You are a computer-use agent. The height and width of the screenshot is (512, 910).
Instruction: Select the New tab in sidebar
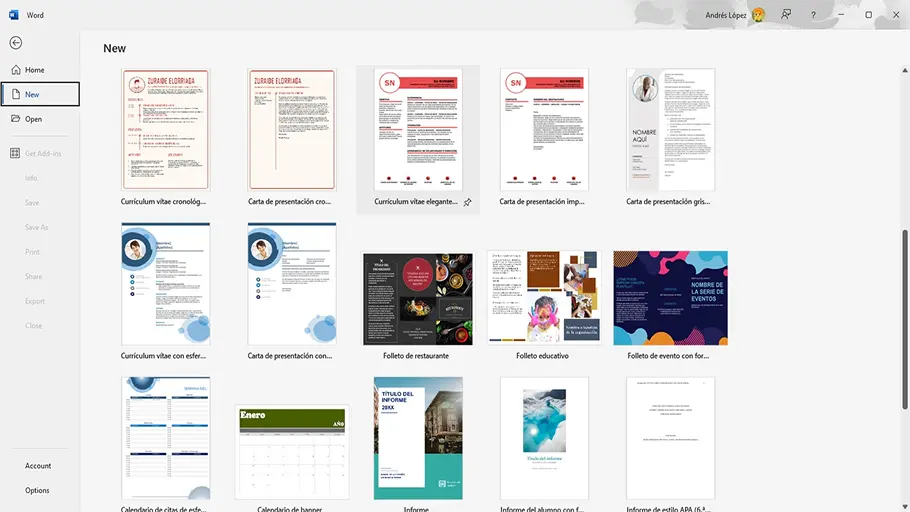pos(40,95)
